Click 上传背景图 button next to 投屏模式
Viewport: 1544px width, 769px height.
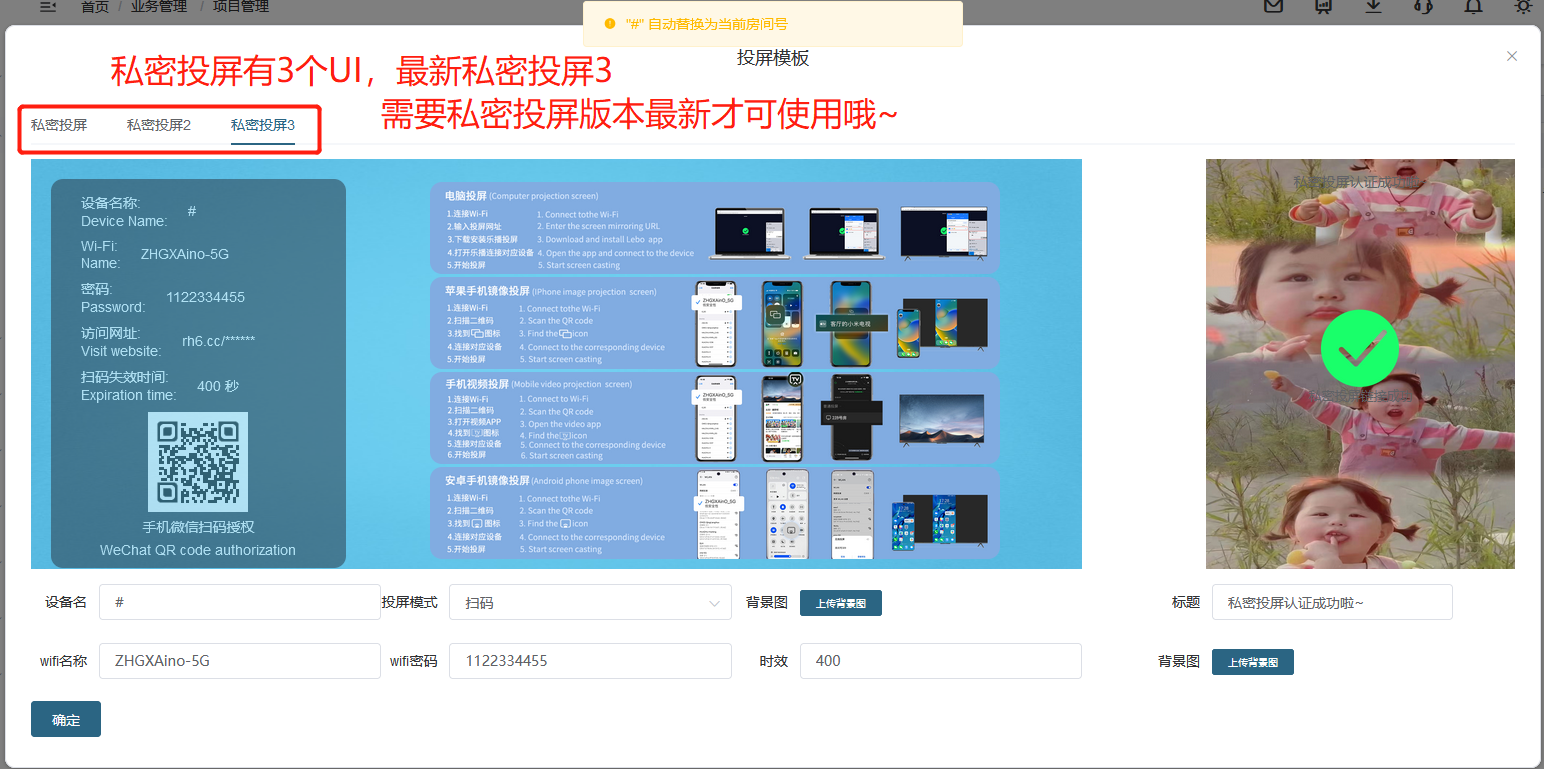point(840,603)
